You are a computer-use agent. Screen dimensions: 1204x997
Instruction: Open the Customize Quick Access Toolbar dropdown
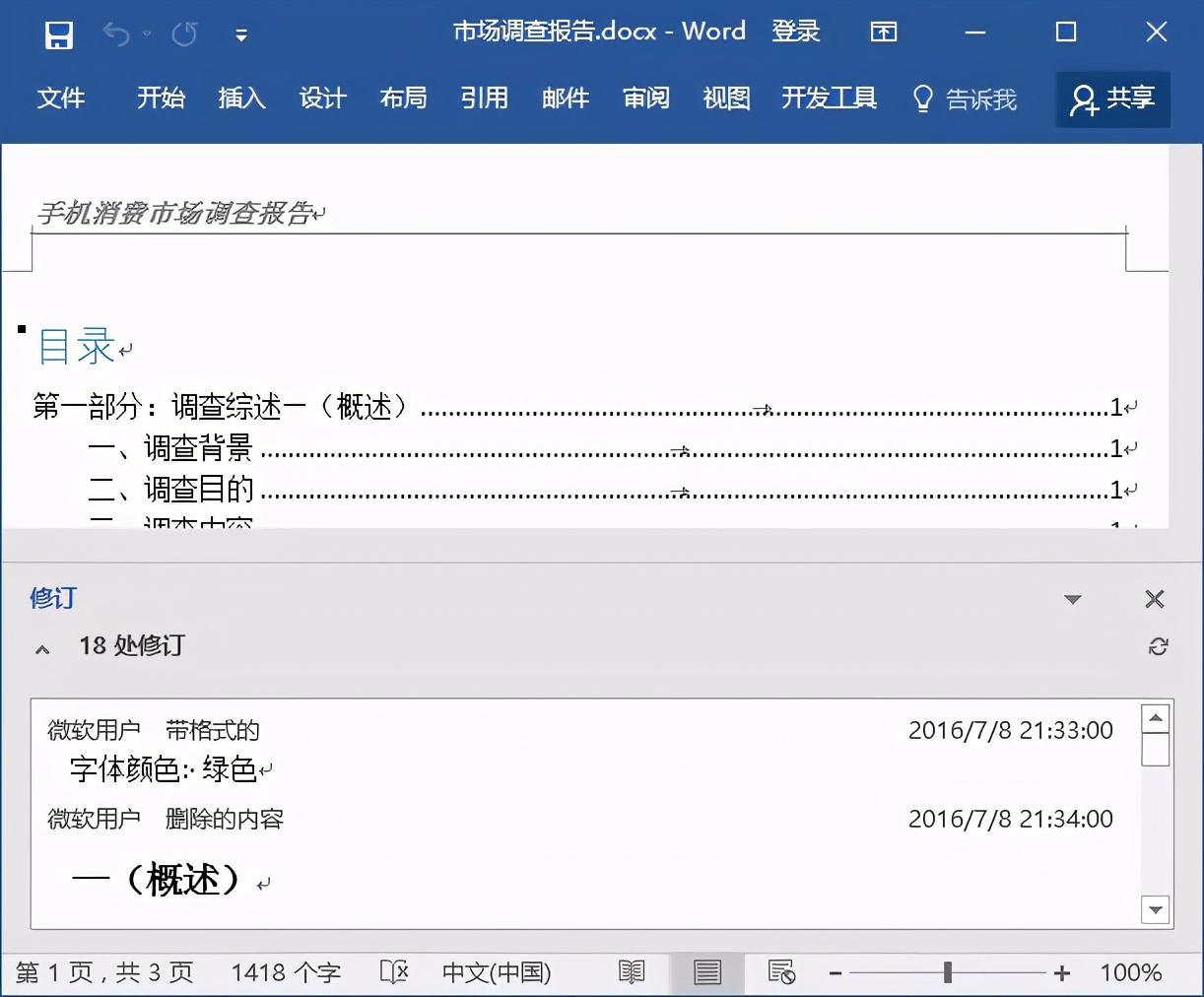[241, 33]
